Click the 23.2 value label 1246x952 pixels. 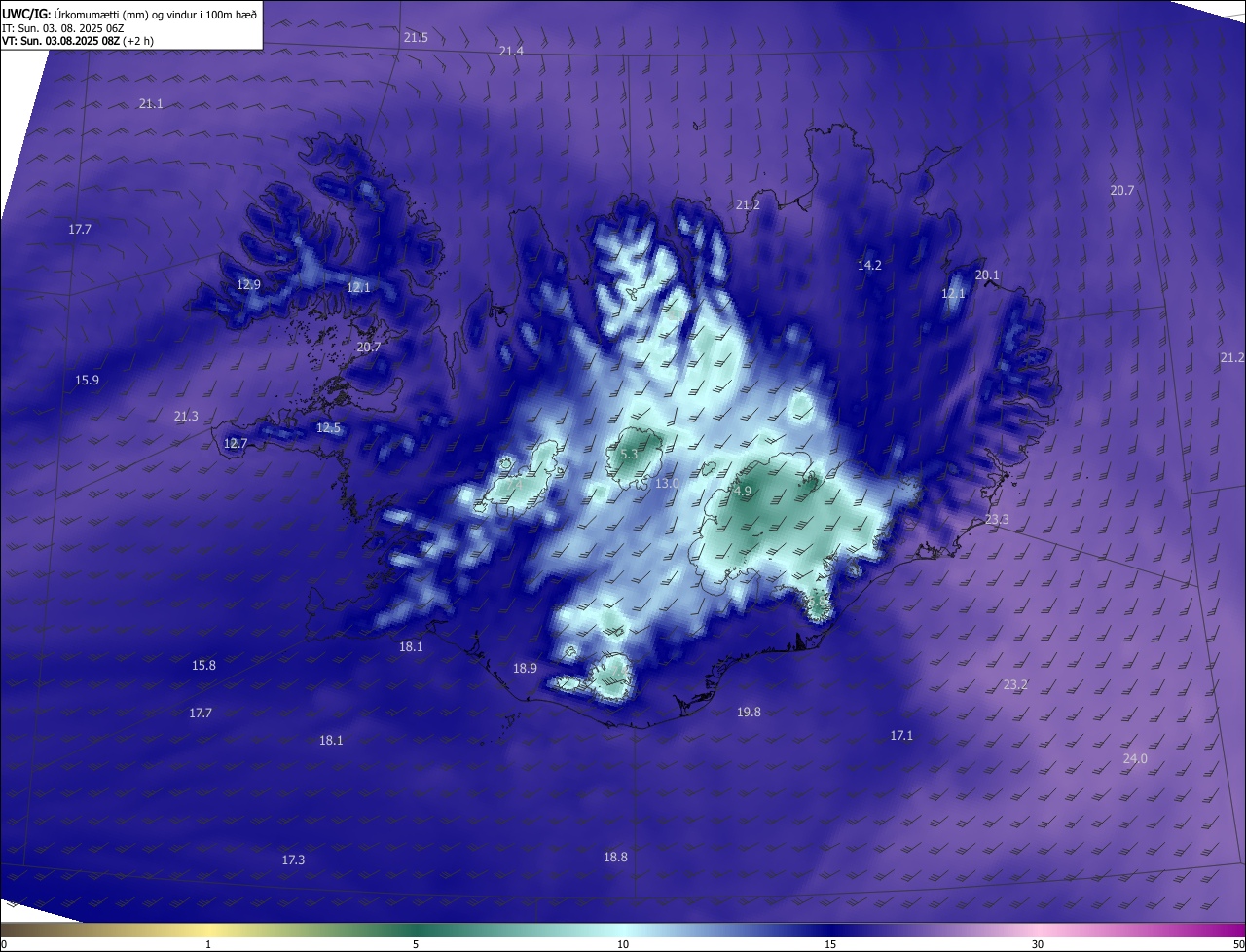[x=1015, y=685]
